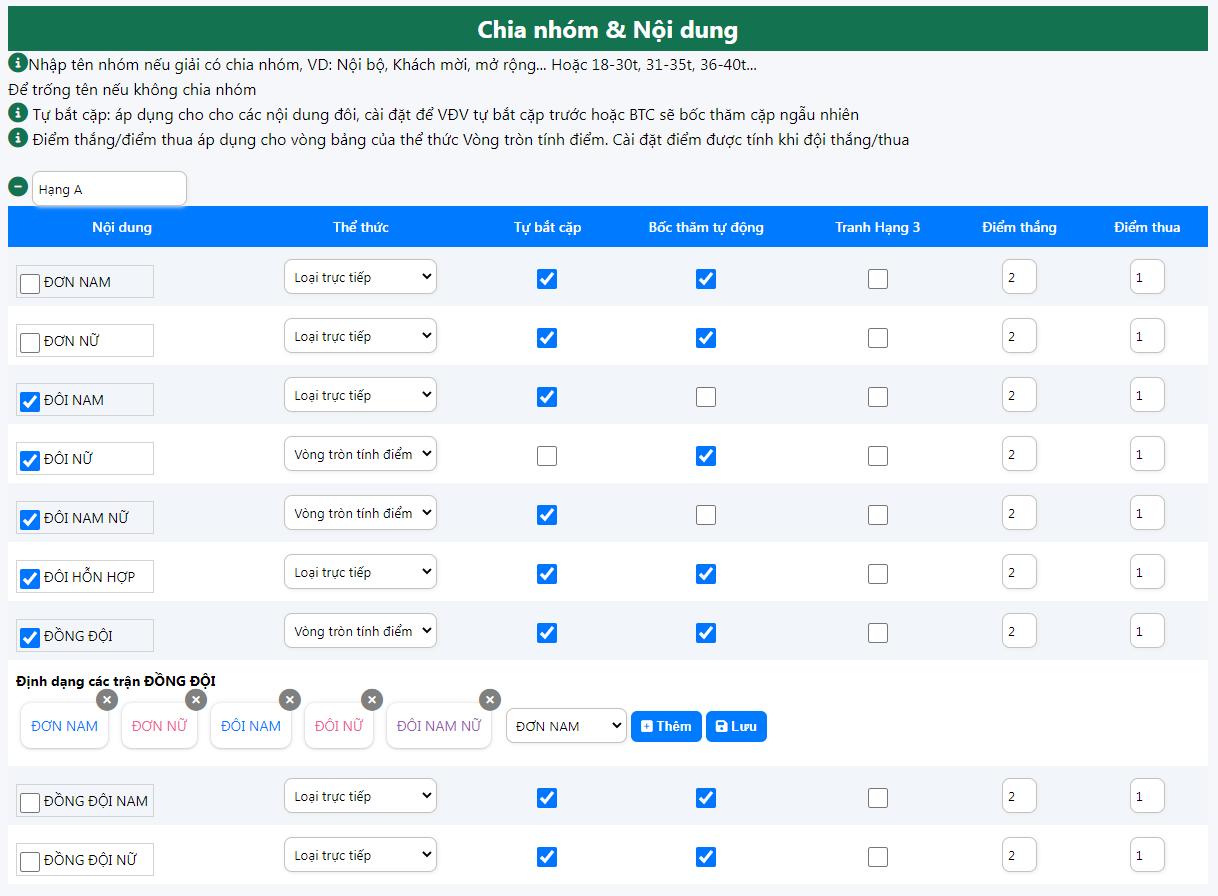The height and width of the screenshot is (896, 1218).
Task: Collapse the Hạng A group with minus icon
Action: (x=18, y=187)
